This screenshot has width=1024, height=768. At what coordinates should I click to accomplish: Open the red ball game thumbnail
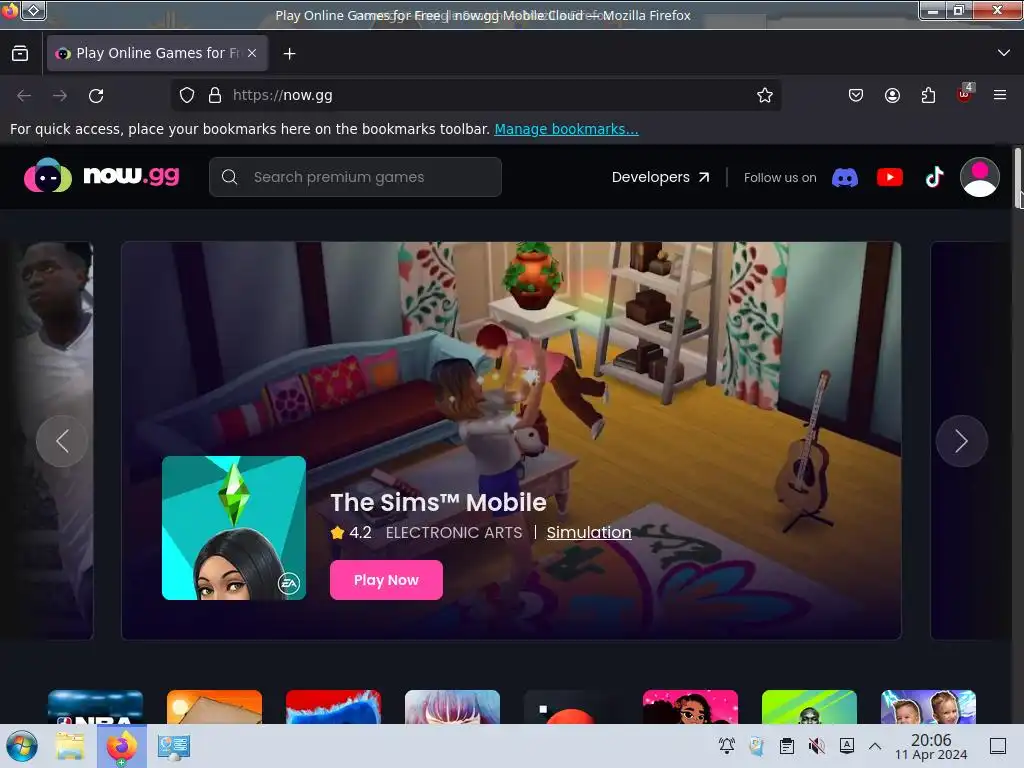571,707
